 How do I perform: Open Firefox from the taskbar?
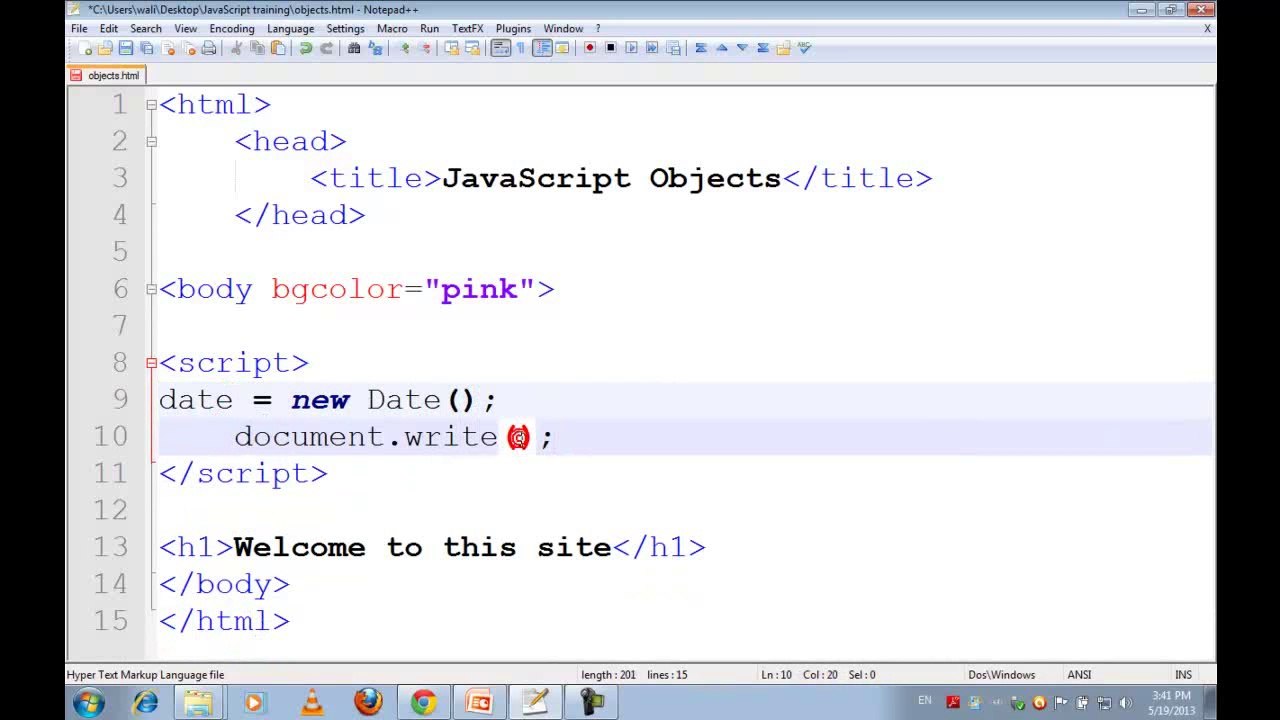[x=368, y=702]
